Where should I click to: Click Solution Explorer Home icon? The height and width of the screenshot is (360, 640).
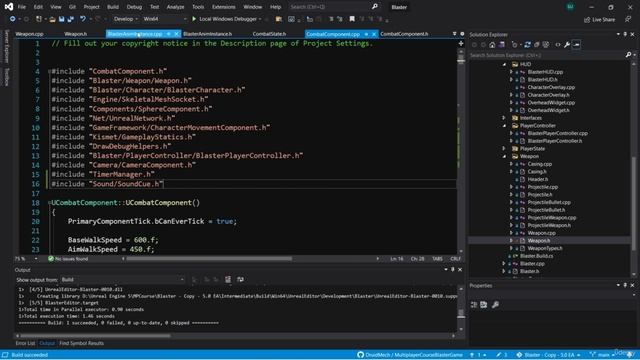tap(492, 45)
